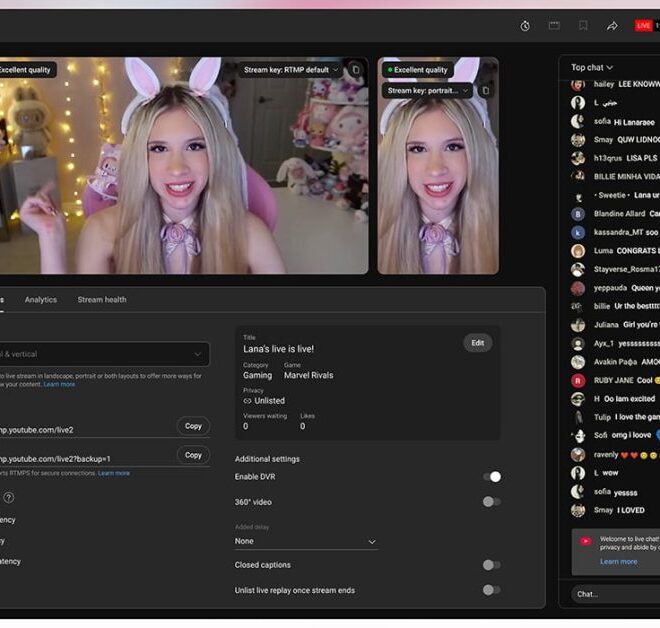Click Juliana's avatar in chat

point(578,325)
